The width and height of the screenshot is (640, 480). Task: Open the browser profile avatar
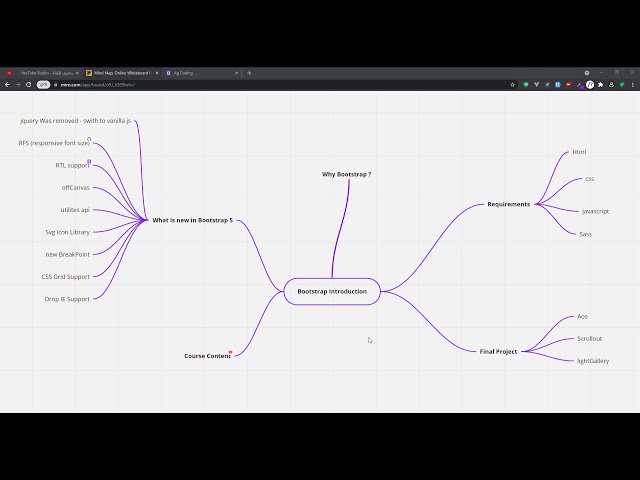[x=611, y=84]
